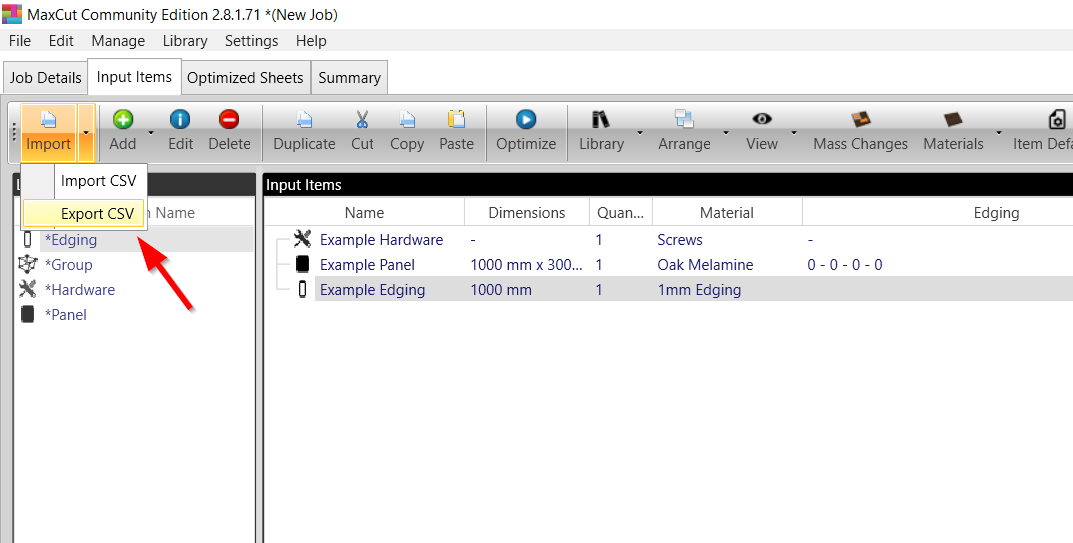Click the Oak Melamine material cell

(706, 265)
